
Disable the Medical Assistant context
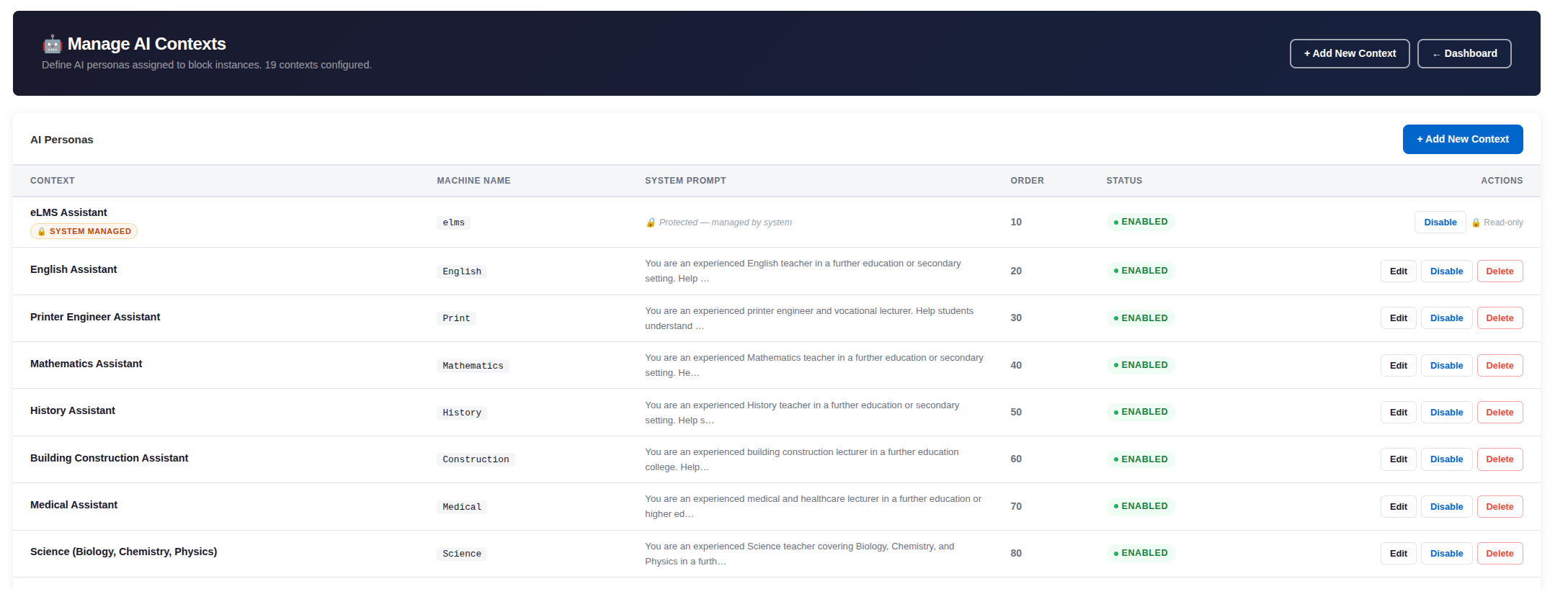[x=1447, y=507]
